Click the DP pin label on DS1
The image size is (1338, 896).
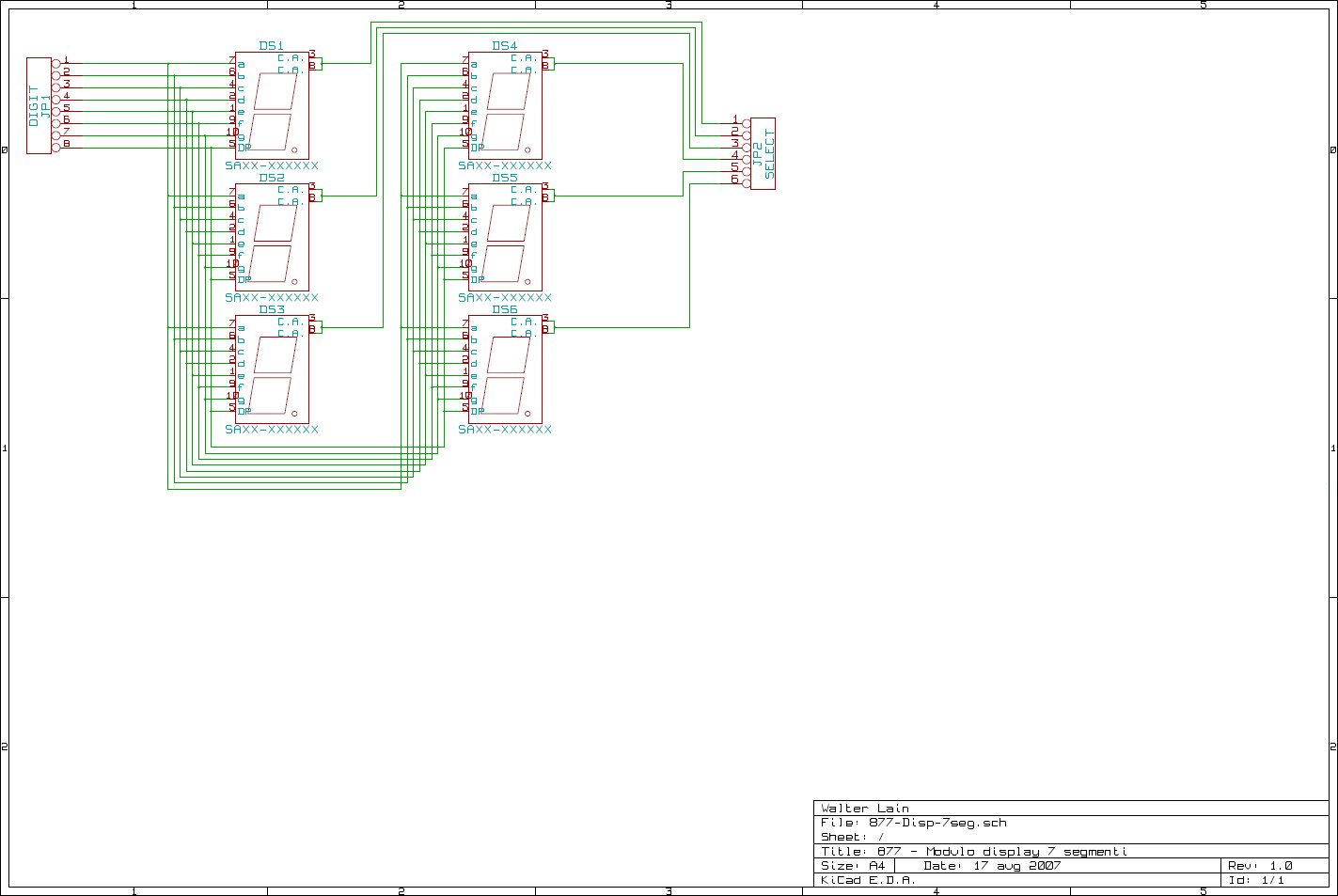(x=244, y=148)
